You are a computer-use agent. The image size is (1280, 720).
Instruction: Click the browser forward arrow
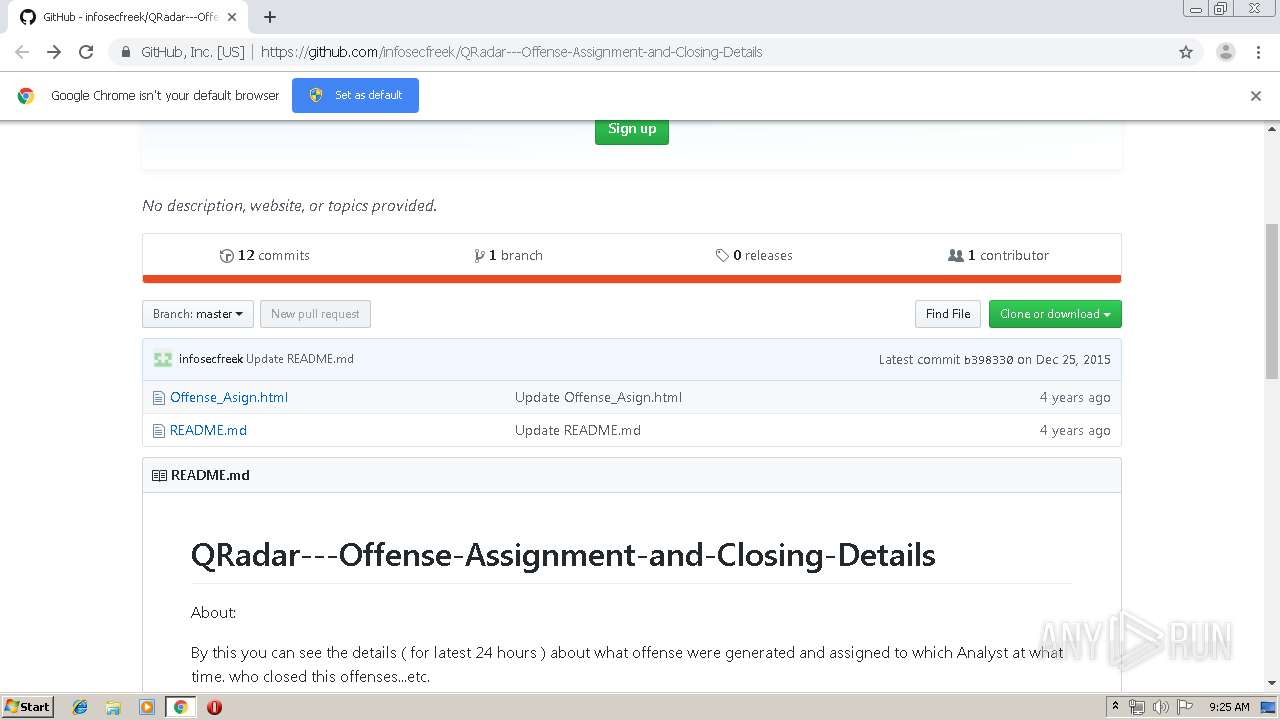tap(54, 52)
